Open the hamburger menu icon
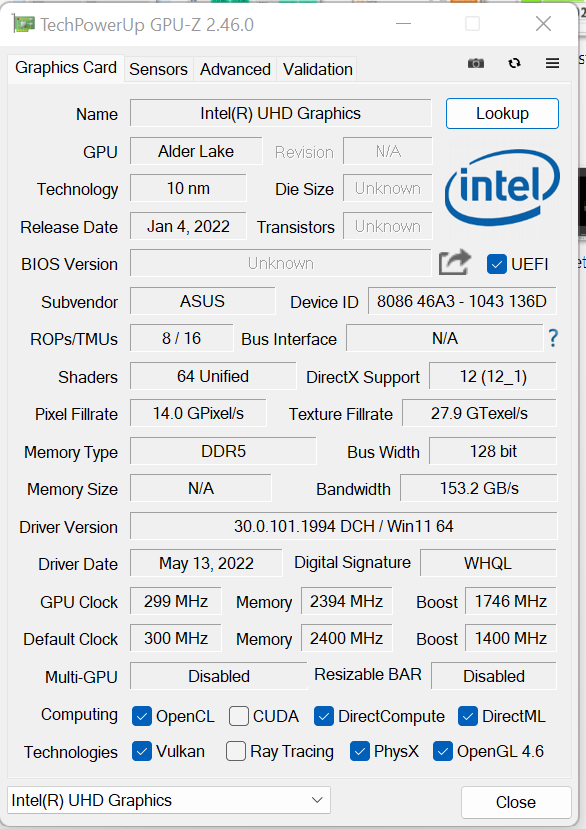 (x=552, y=63)
